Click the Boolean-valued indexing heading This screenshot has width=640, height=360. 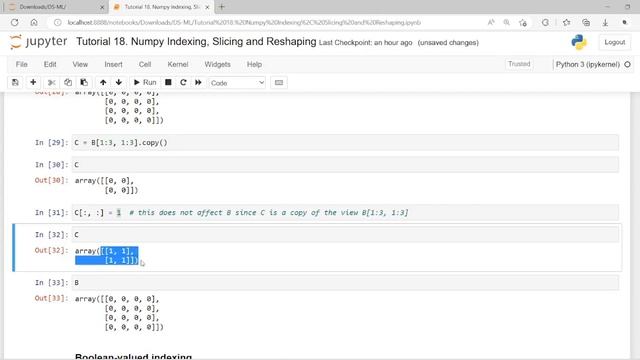[133, 356]
